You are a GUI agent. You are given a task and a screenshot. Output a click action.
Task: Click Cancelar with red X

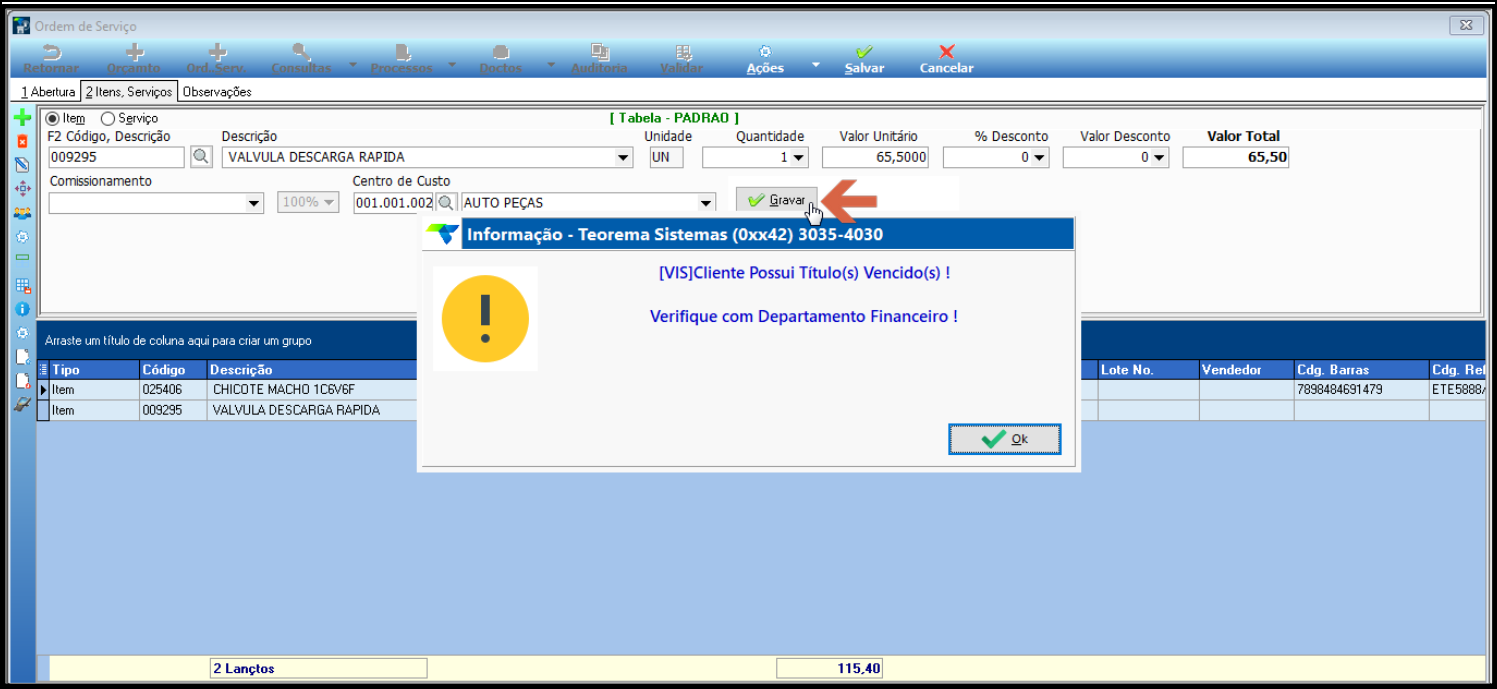[946, 60]
